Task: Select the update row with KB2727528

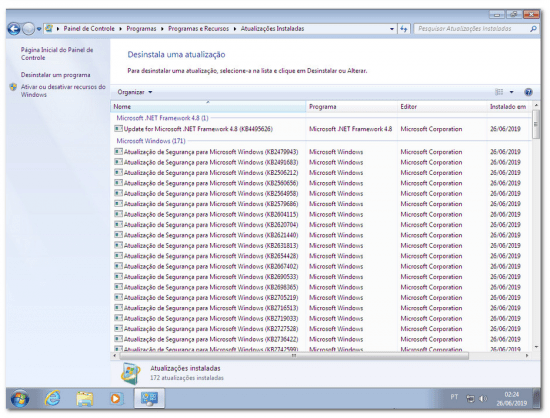Action: click(x=321, y=329)
